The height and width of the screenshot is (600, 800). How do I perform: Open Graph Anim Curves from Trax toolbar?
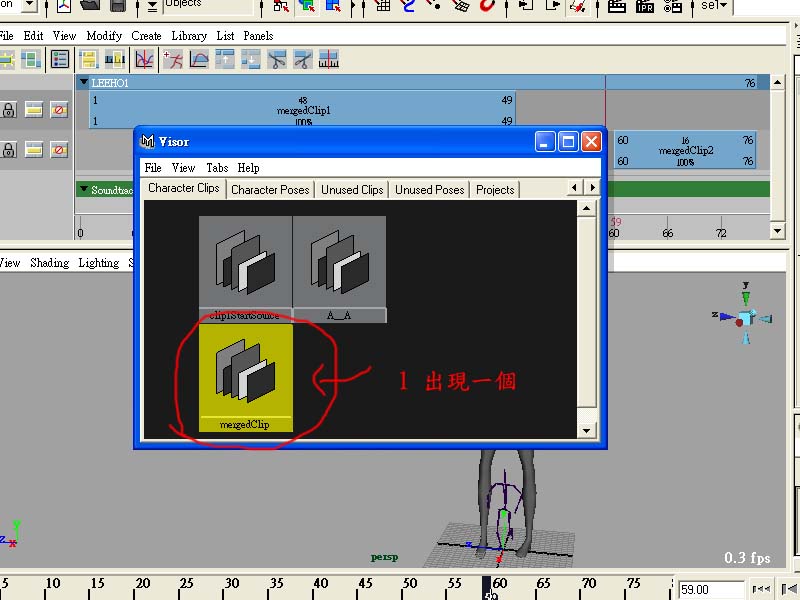pos(144,60)
